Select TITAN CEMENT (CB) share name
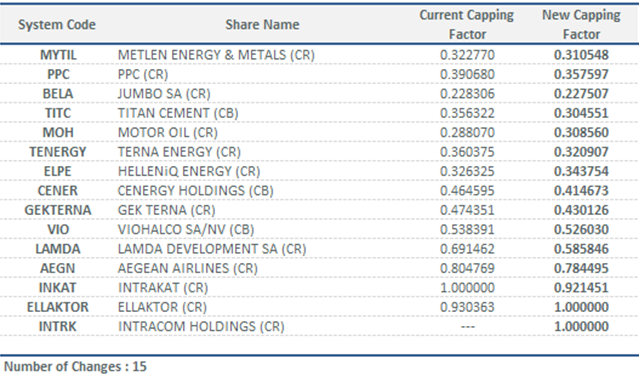 coord(178,113)
